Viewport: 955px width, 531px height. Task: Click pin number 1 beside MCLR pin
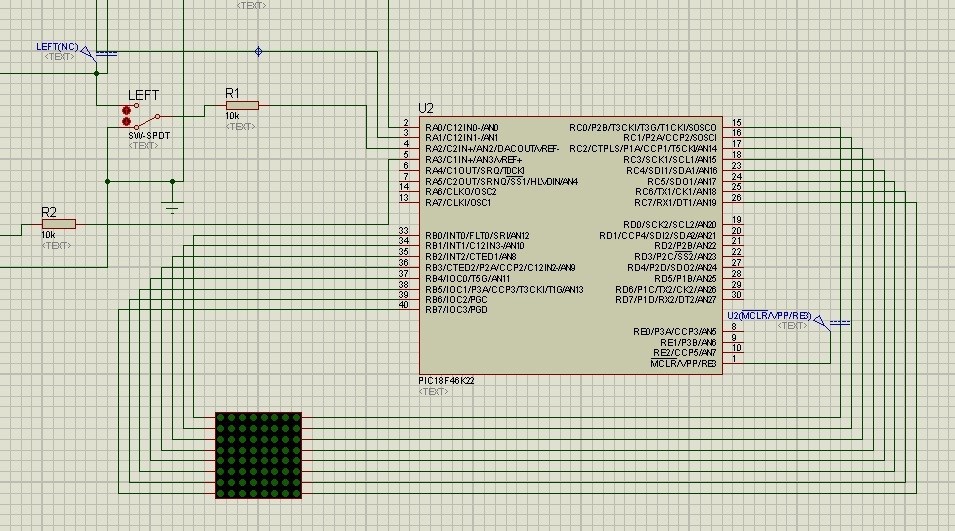pyautogui.click(x=735, y=359)
